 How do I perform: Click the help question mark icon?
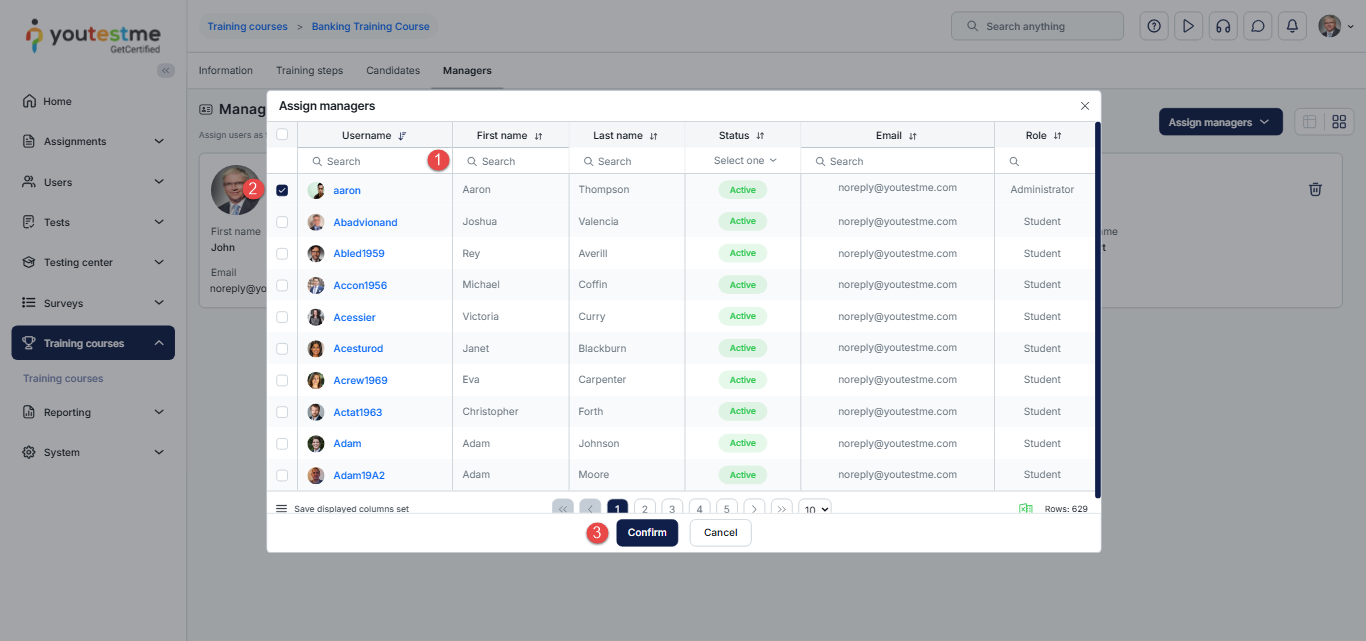coord(1154,27)
